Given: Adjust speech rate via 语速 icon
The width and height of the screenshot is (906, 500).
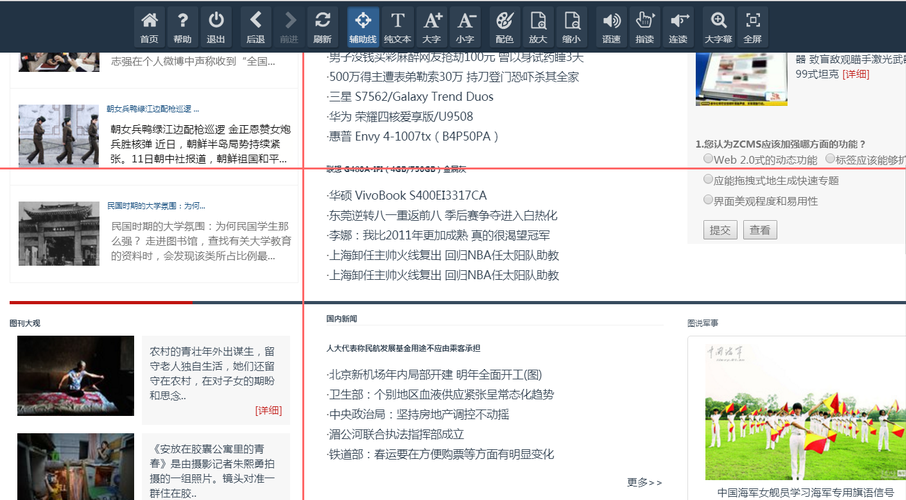Looking at the screenshot, I should (x=611, y=27).
